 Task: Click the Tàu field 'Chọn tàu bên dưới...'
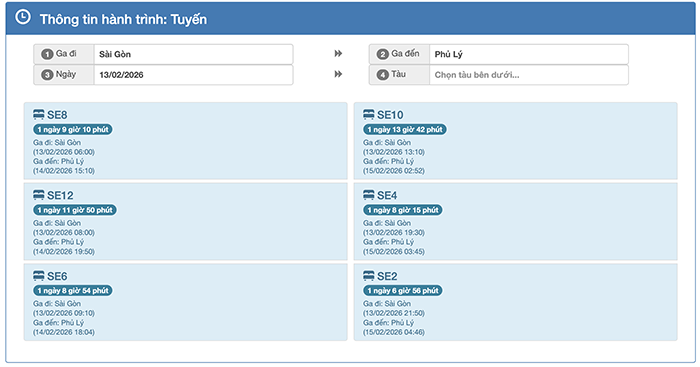click(x=529, y=75)
